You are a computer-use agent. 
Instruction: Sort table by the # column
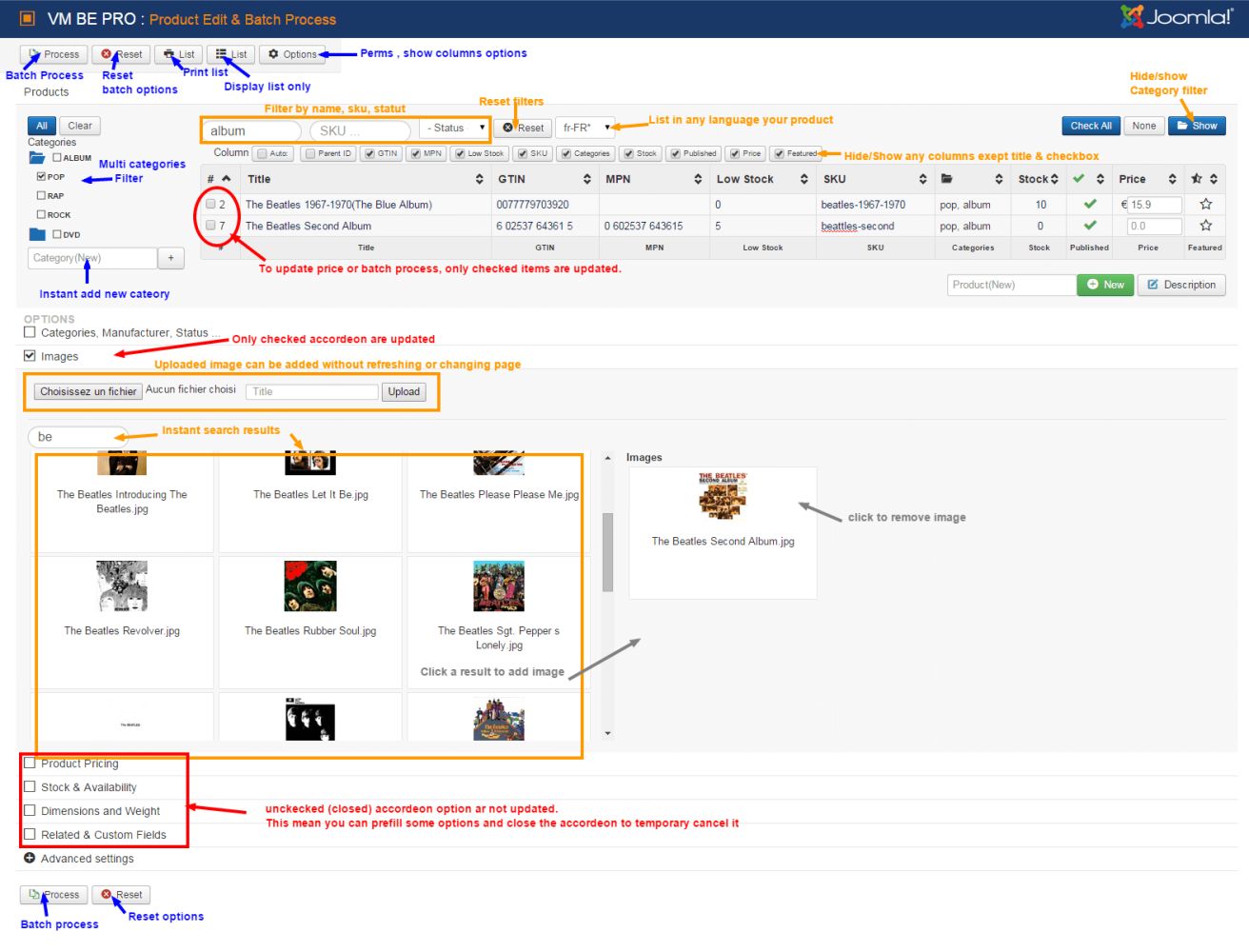coord(218,179)
